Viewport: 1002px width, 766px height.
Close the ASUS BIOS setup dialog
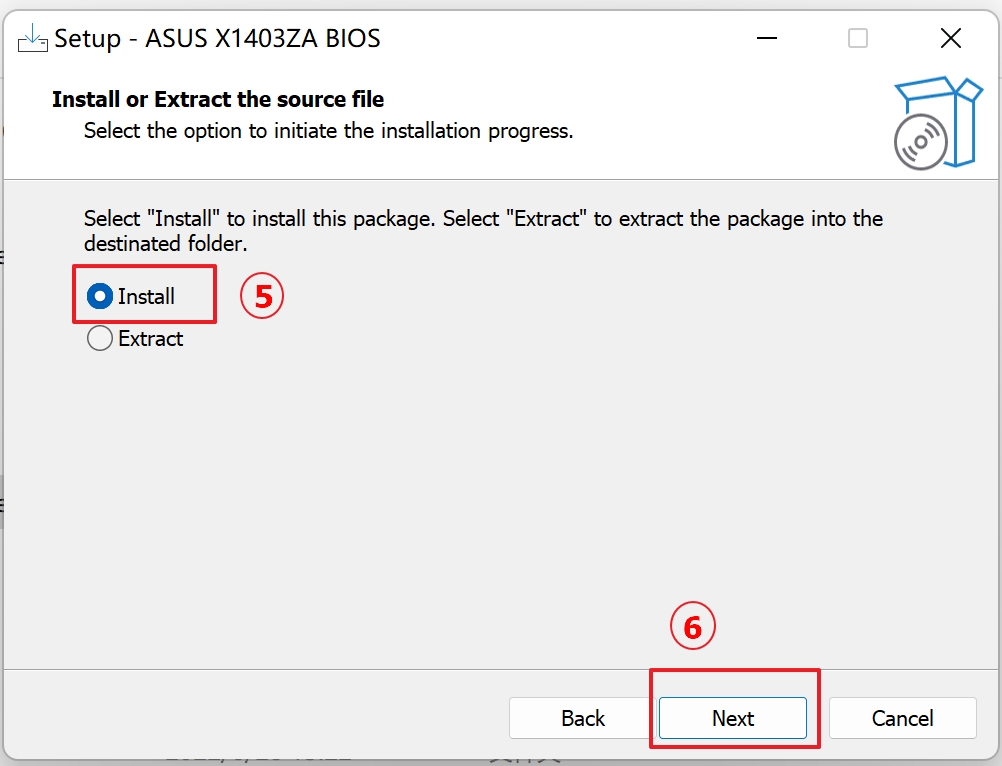(950, 39)
